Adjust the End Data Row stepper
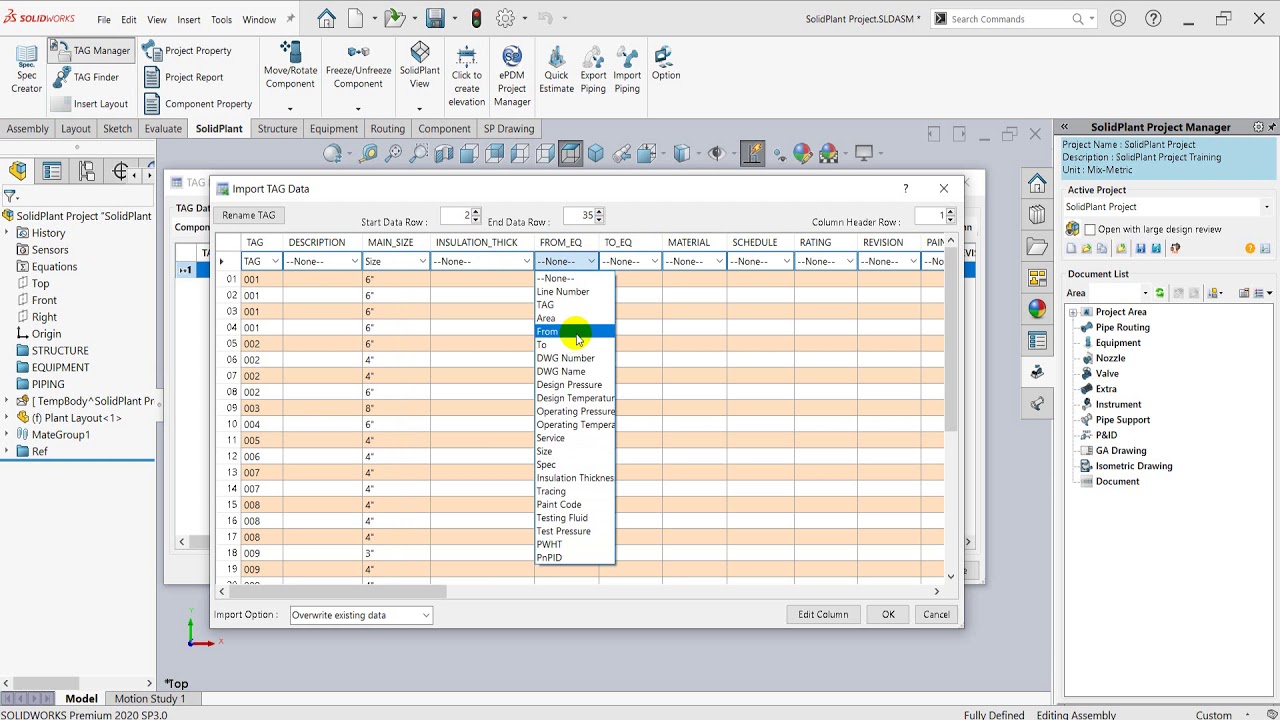Screen dimensions: 1280x720 599,215
